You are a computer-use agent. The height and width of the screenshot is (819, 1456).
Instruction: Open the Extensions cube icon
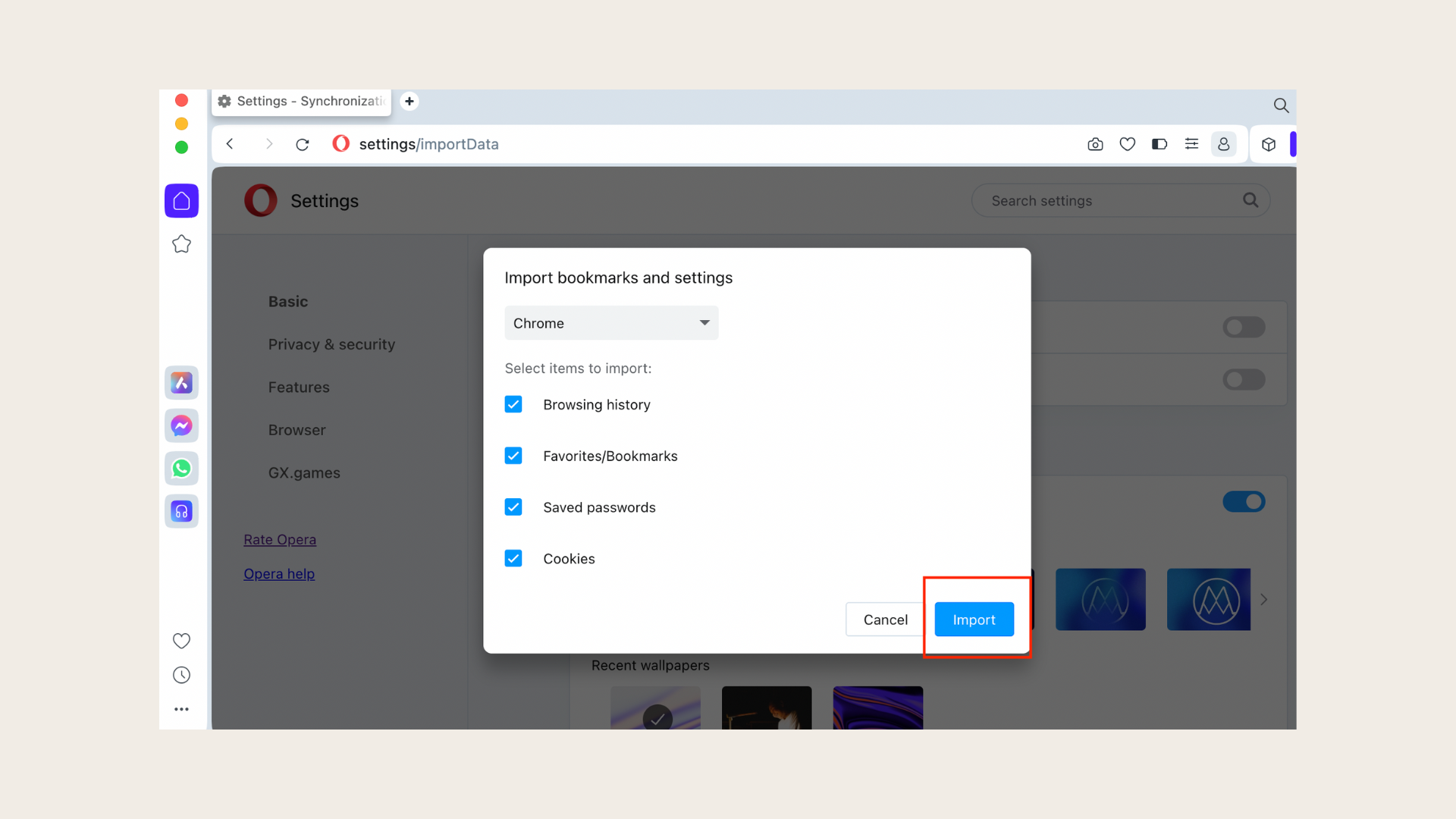pos(1269,144)
